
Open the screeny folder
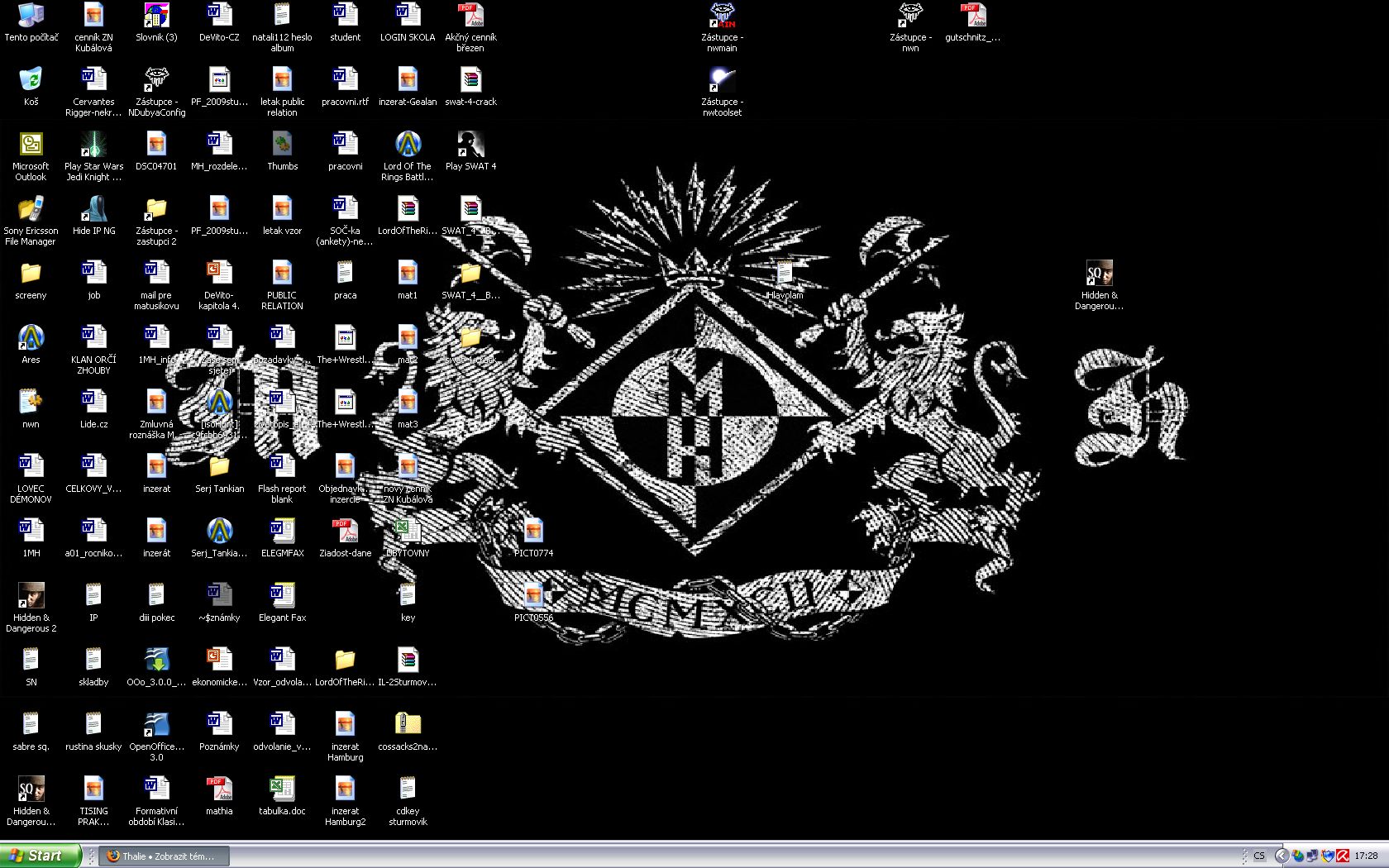pos(31,274)
